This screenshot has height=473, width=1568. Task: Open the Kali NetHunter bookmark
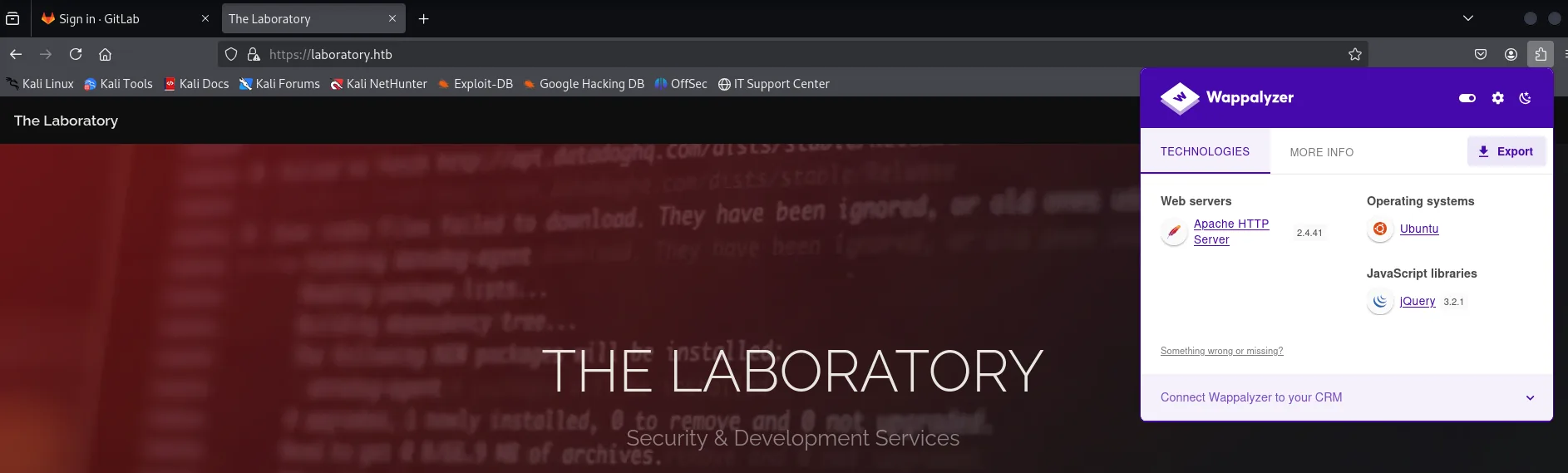(378, 84)
